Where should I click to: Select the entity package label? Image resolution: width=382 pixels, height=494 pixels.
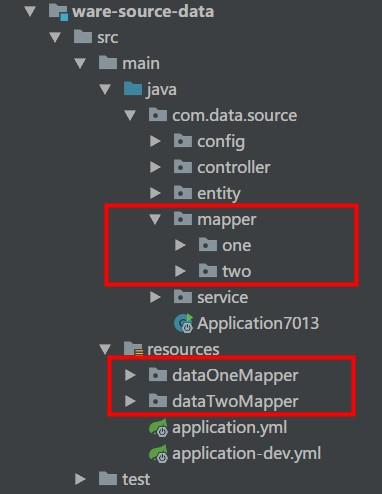click(x=219, y=193)
